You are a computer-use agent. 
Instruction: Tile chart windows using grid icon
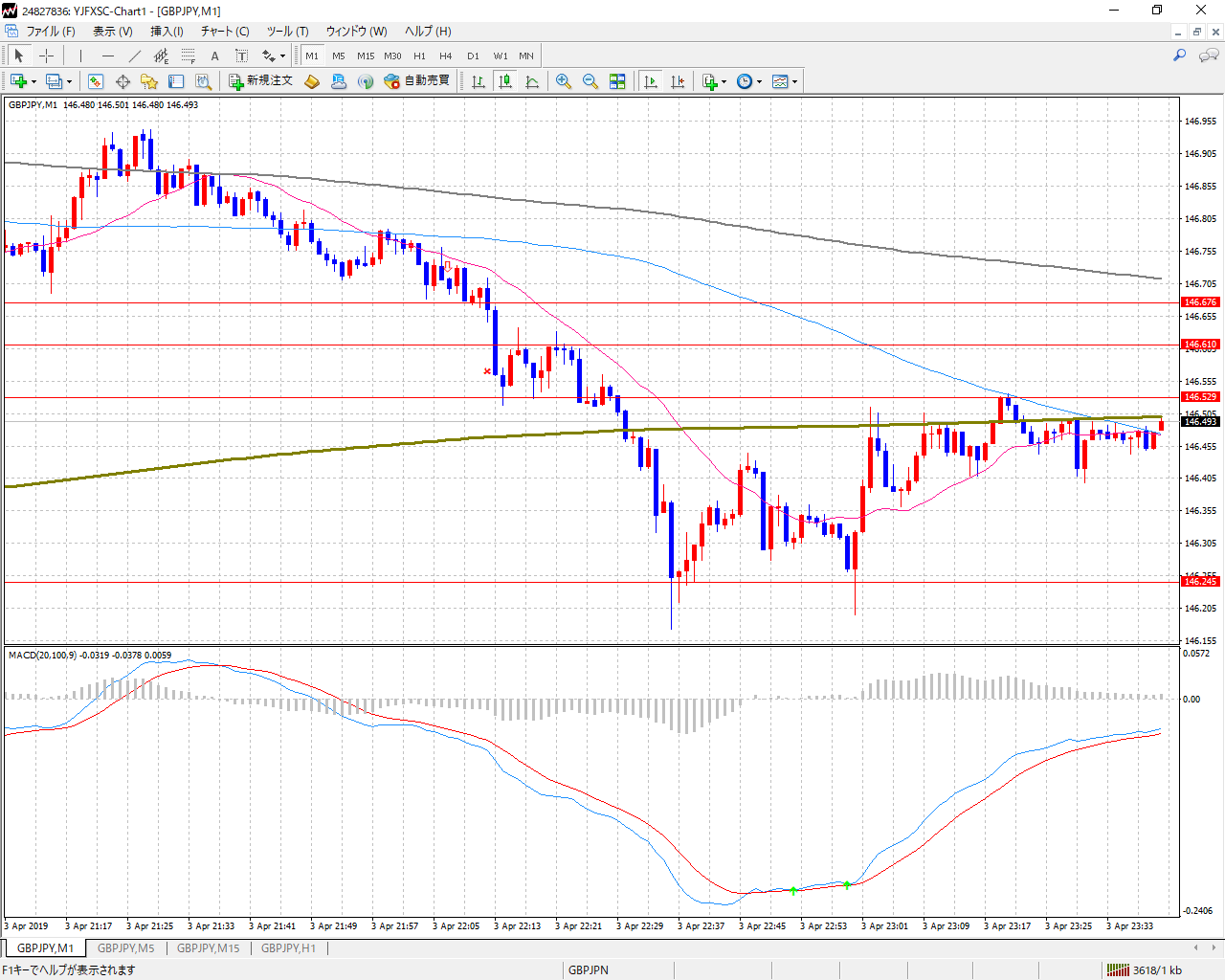(x=617, y=81)
